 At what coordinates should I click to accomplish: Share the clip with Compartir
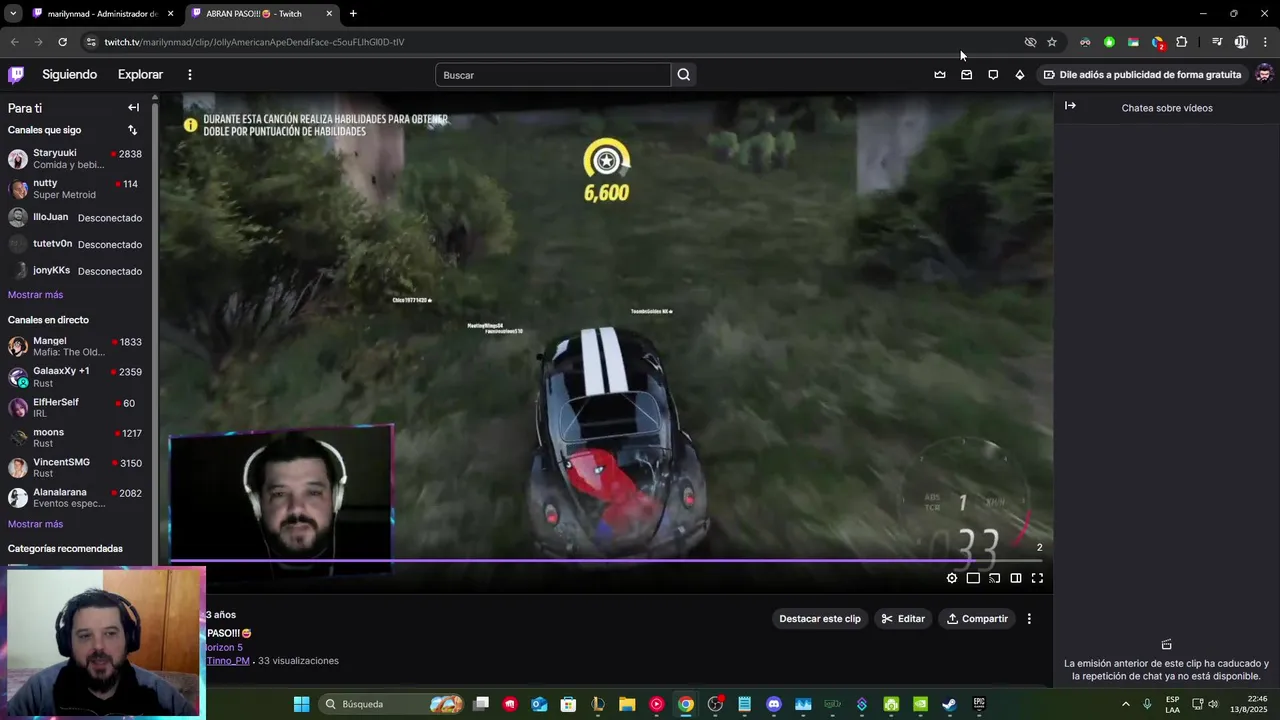tap(977, 619)
